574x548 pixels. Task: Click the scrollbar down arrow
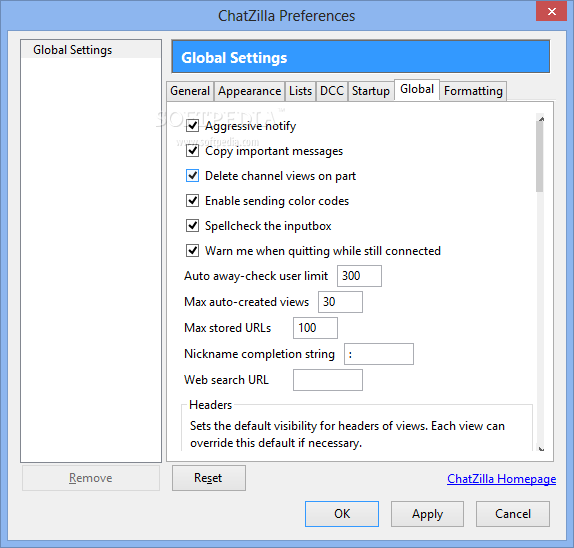(x=541, y=449)
